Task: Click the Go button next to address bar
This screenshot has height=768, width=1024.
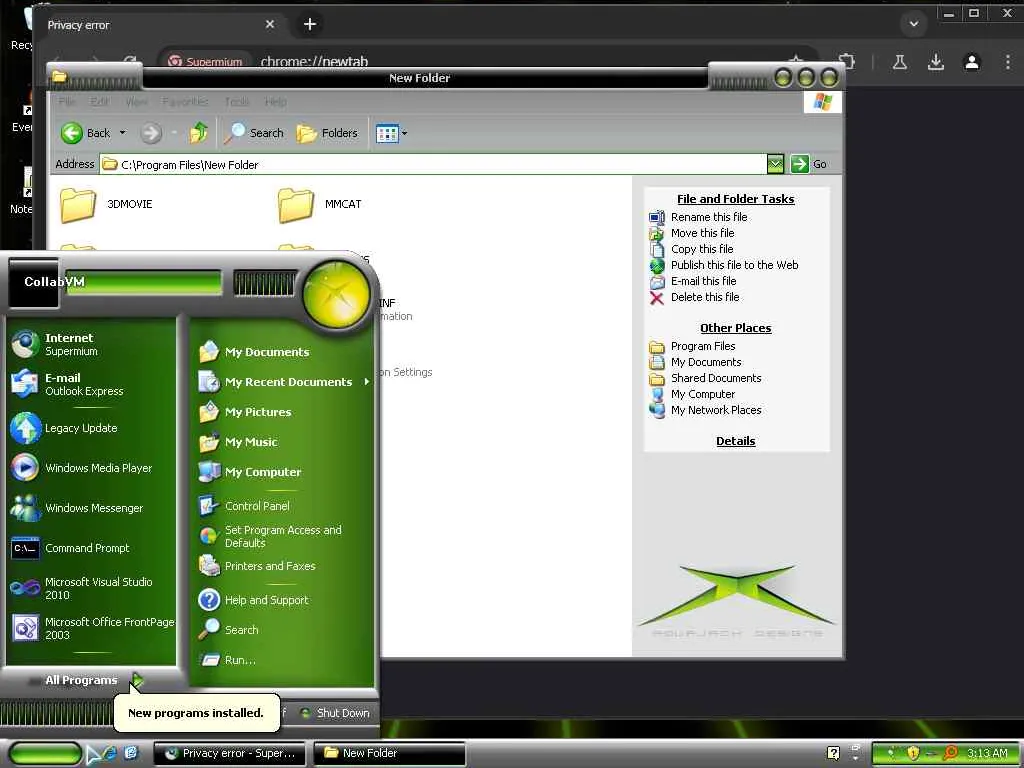Action: [808, 164]
